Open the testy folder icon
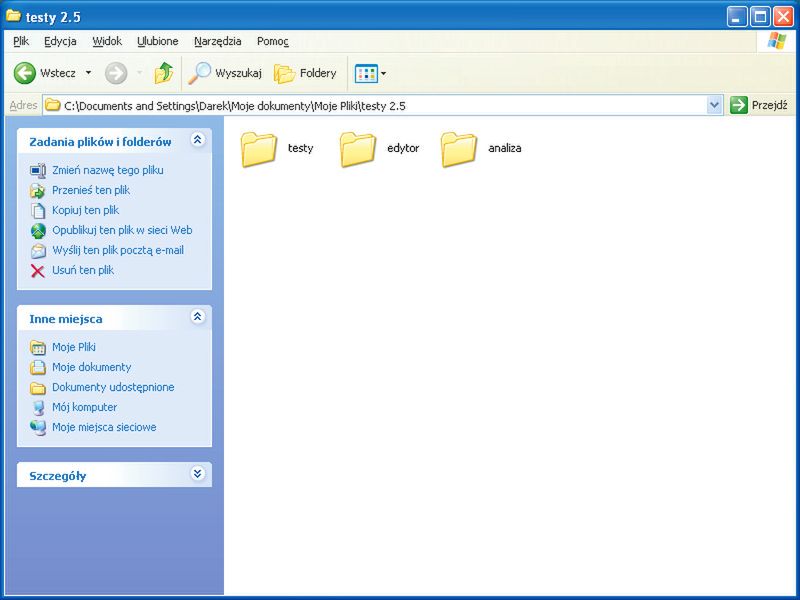Image resolution: width=800 pixels, height=600 pixels. point(259,149)
